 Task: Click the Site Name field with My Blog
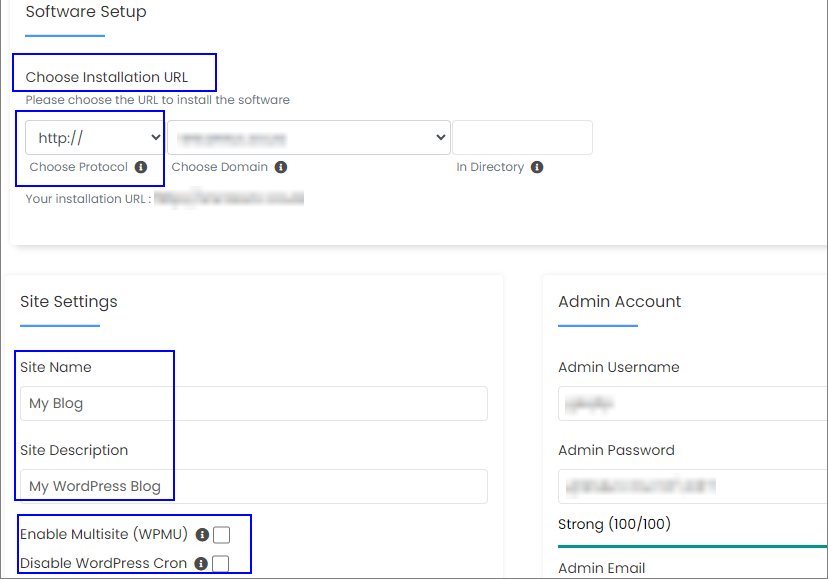click(x=254, y=404)
